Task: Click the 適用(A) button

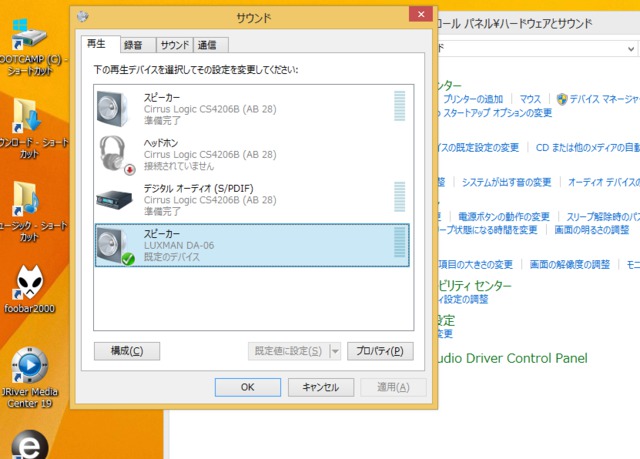Action: (393, 387)
